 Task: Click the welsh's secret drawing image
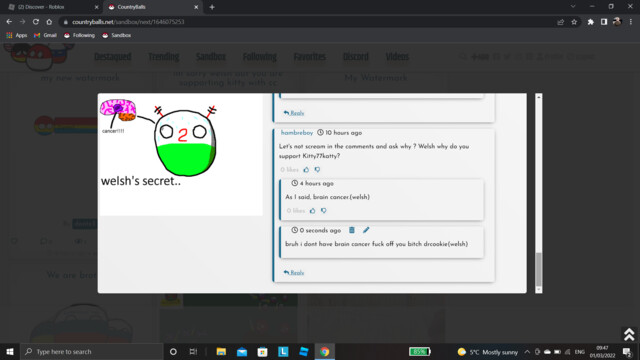coord(180,155)
